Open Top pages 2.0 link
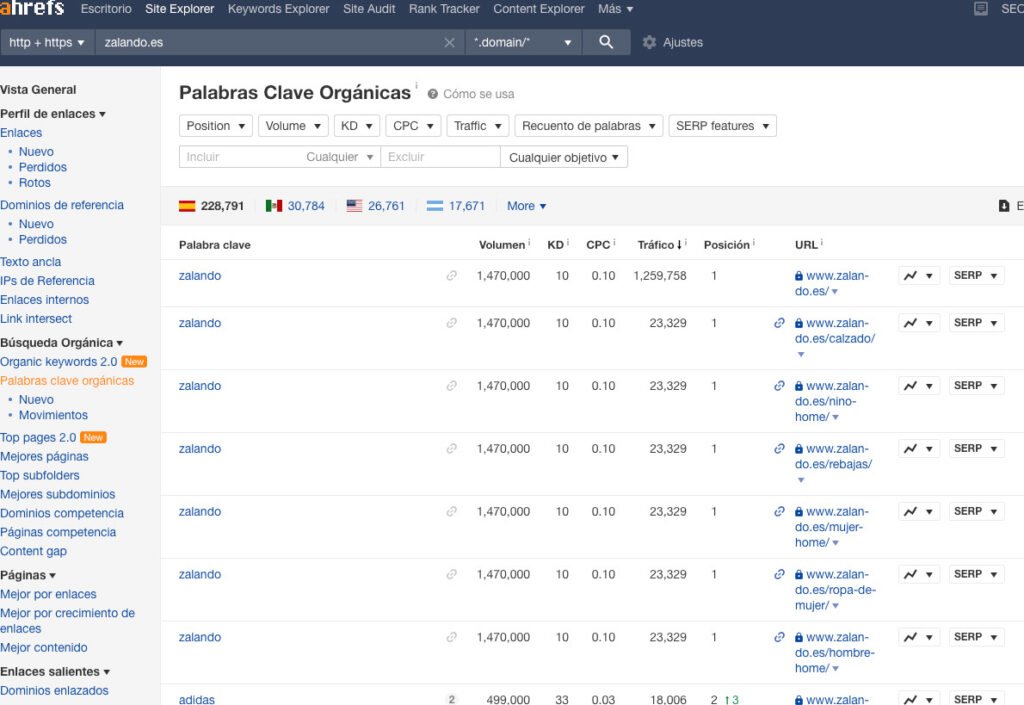This screenshot has width=1024, height=705. point(38,437)
